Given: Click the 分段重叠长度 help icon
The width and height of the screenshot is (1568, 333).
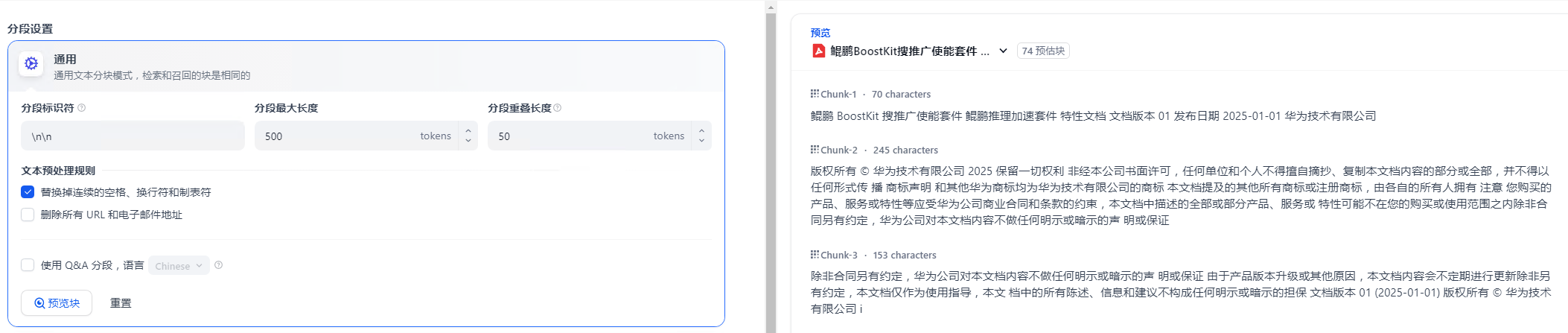Looking at the screenshot, I should [558, 108].
